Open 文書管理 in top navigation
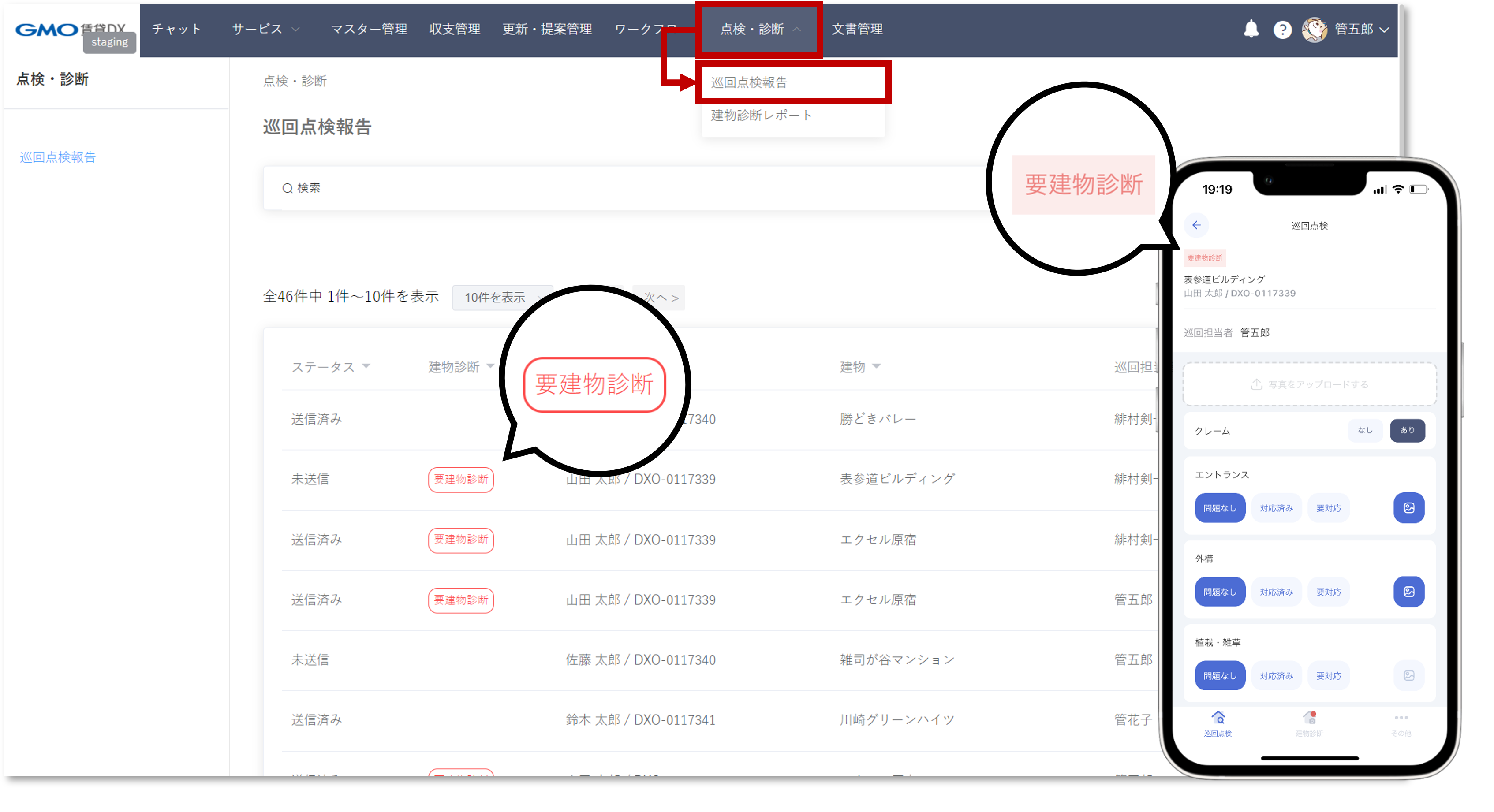Image resolution: width=1494 pixels, height=812 pixels. [857, 29]
